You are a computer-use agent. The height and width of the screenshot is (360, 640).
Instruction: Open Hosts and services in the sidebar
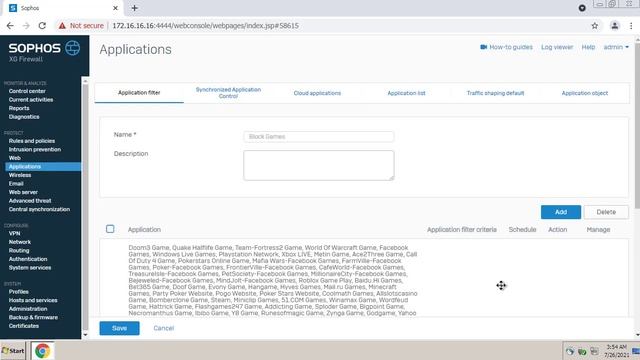(x=33, y=300)
